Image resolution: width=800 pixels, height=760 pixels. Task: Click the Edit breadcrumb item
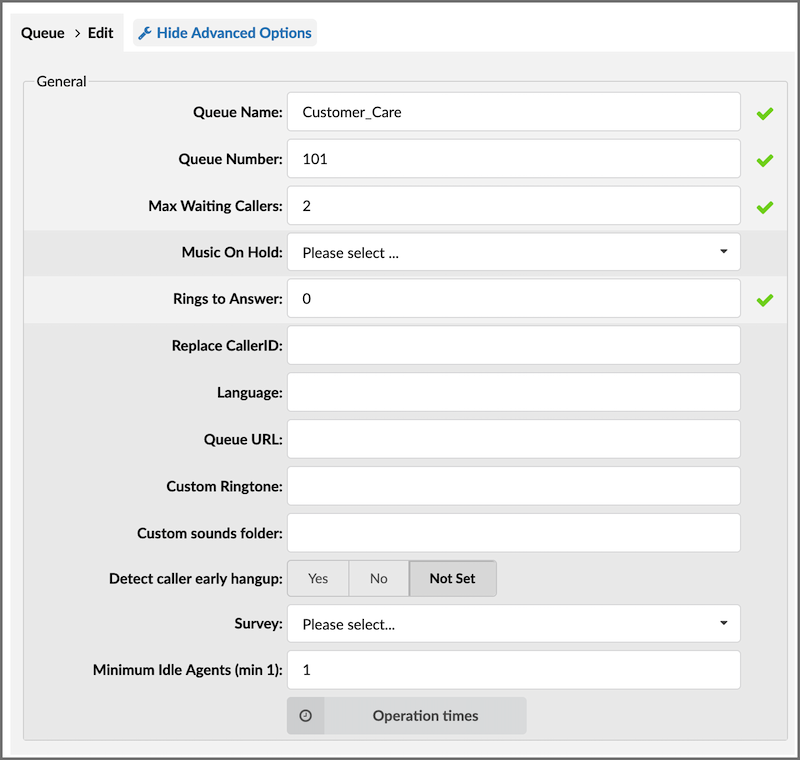pyautogui.click(x=101, y=33)
